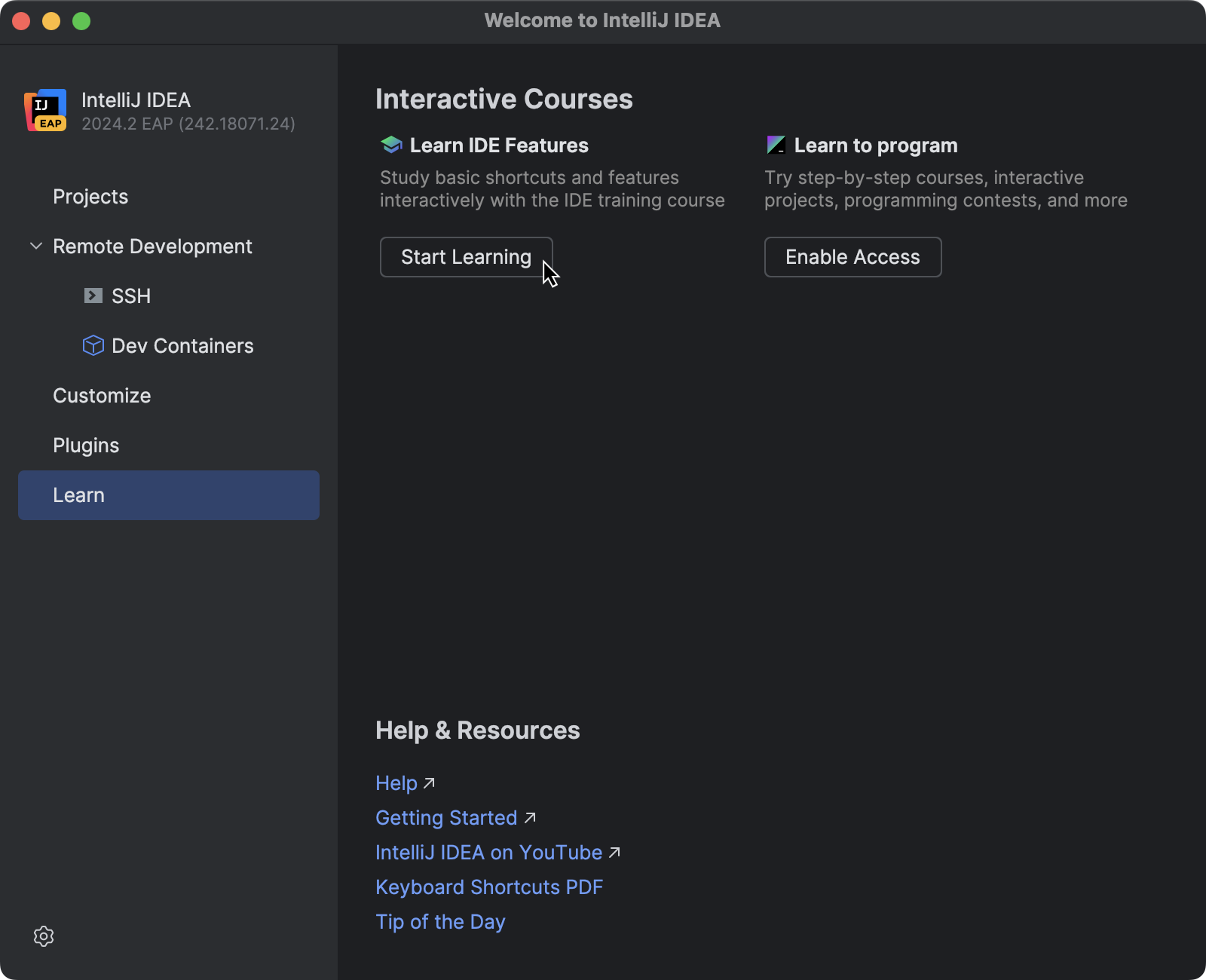The image size is (1206, 980).
Task: Click the highlighted Learn entry
Action: coord(78,495)
